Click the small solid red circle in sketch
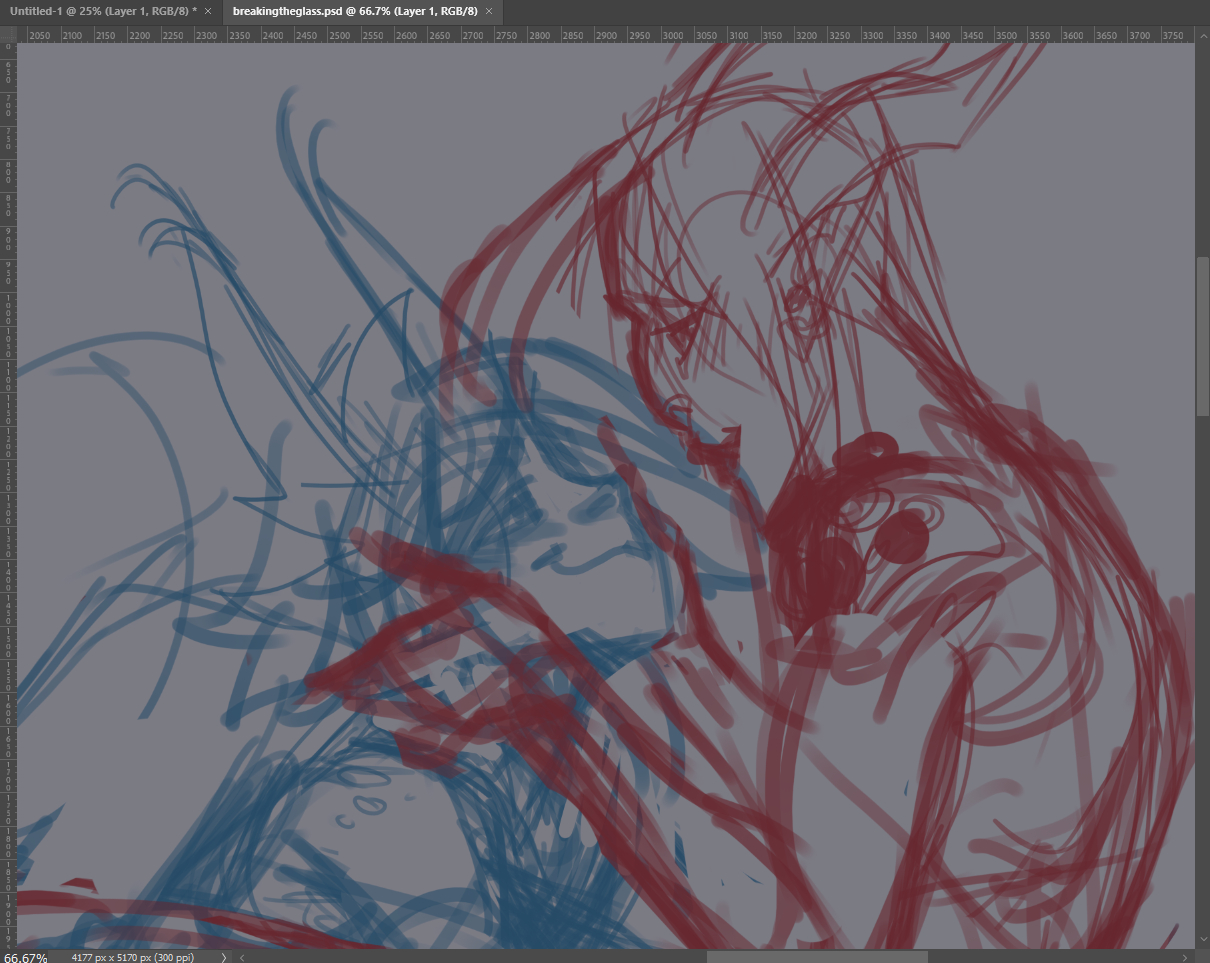Screen dimensions: 1210x963 click(902, 537)
